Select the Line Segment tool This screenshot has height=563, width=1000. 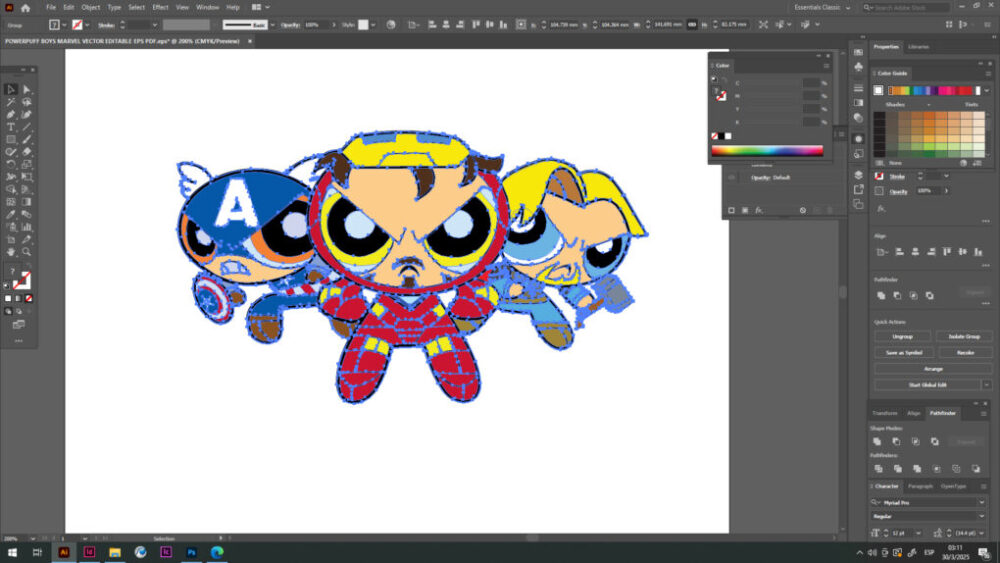(27, 127)
